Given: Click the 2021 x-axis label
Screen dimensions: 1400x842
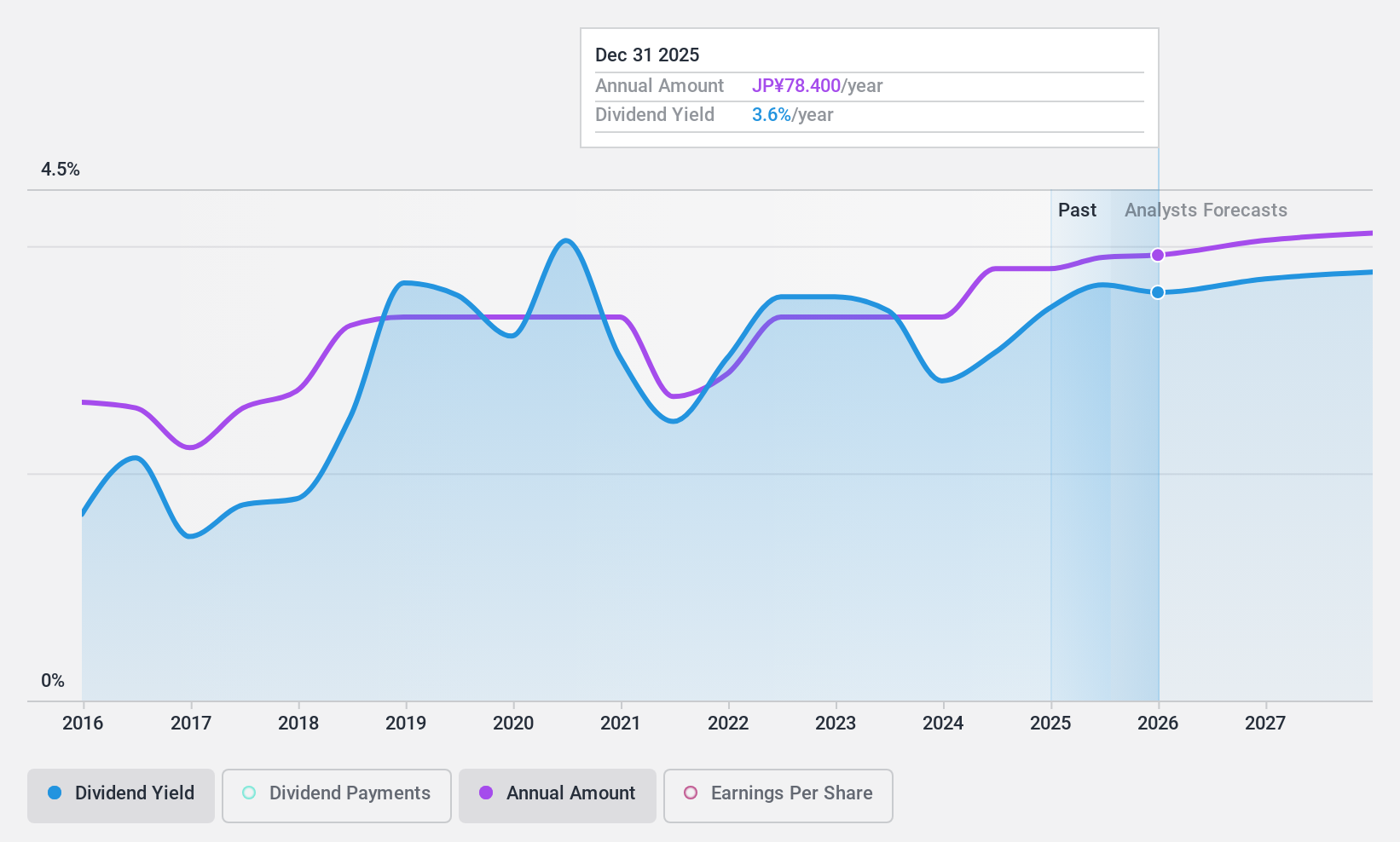Looking at the screenshot, I should [621, 724].
